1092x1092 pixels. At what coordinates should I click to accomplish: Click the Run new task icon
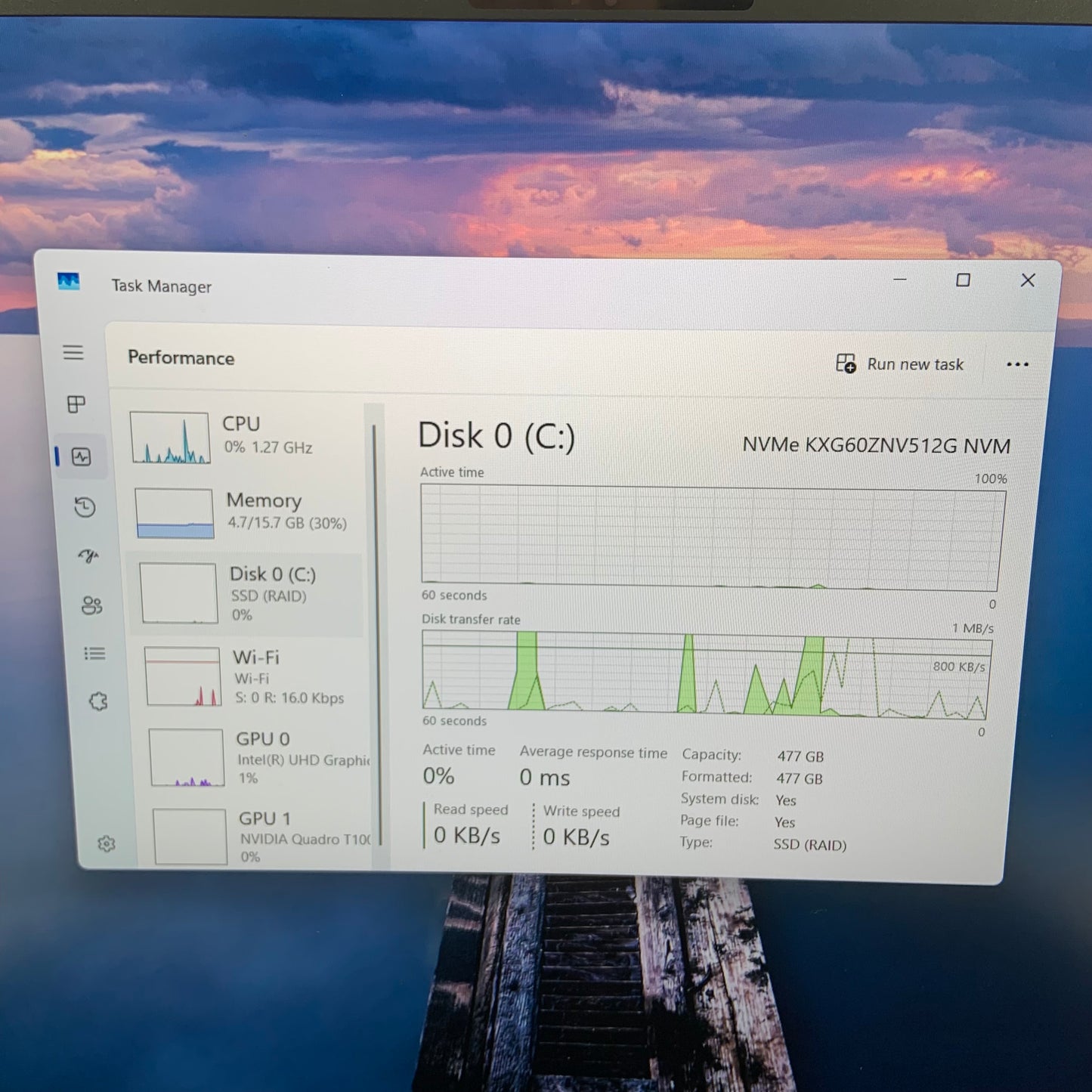click(x=846, y=363)
